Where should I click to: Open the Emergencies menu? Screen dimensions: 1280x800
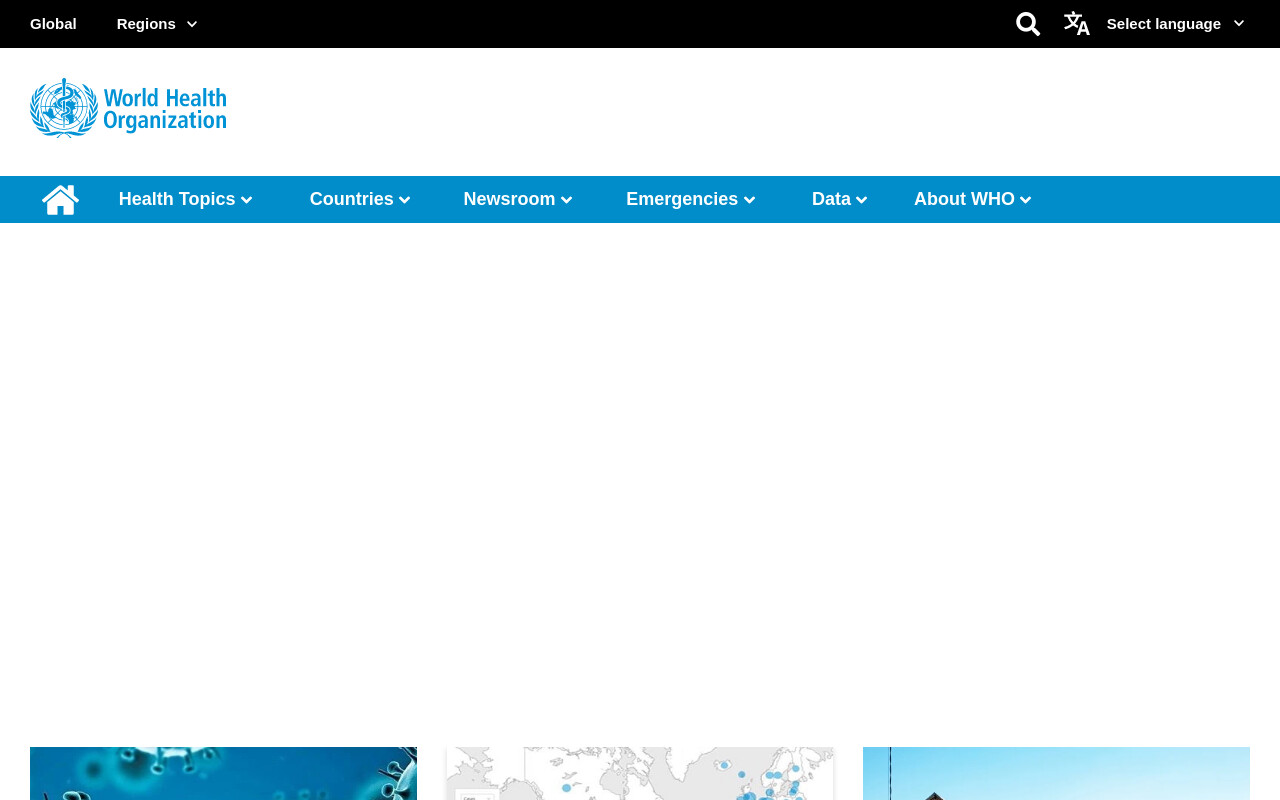pyautogui.click(x=691, y=199)
